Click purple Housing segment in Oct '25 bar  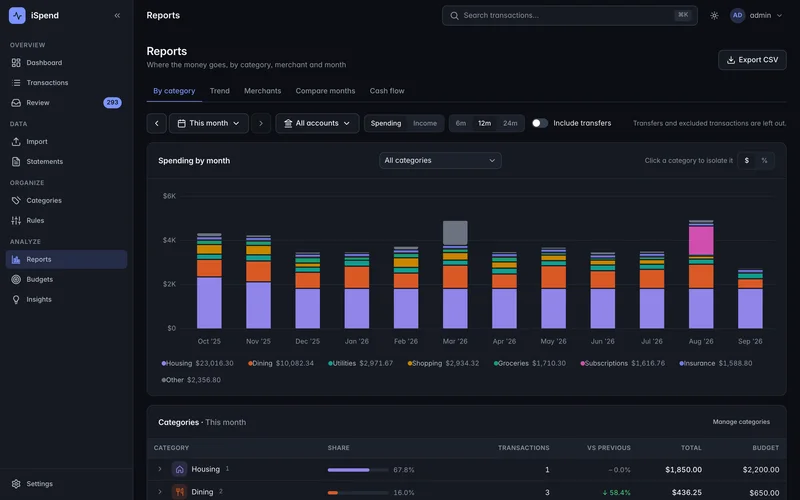209,303
